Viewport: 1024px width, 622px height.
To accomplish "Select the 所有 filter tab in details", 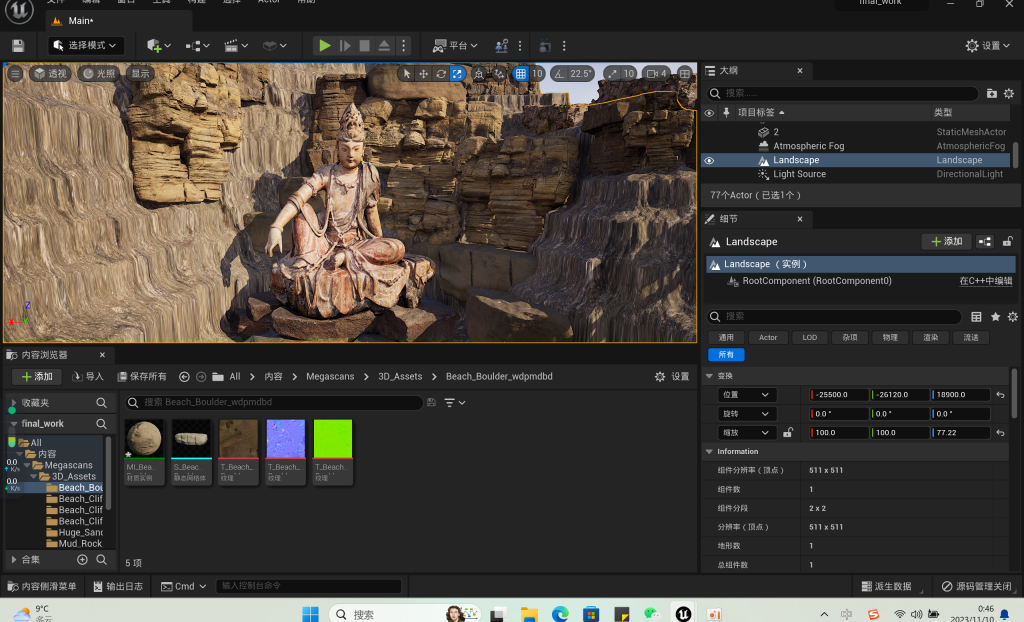I will click(x=726, y=355).
